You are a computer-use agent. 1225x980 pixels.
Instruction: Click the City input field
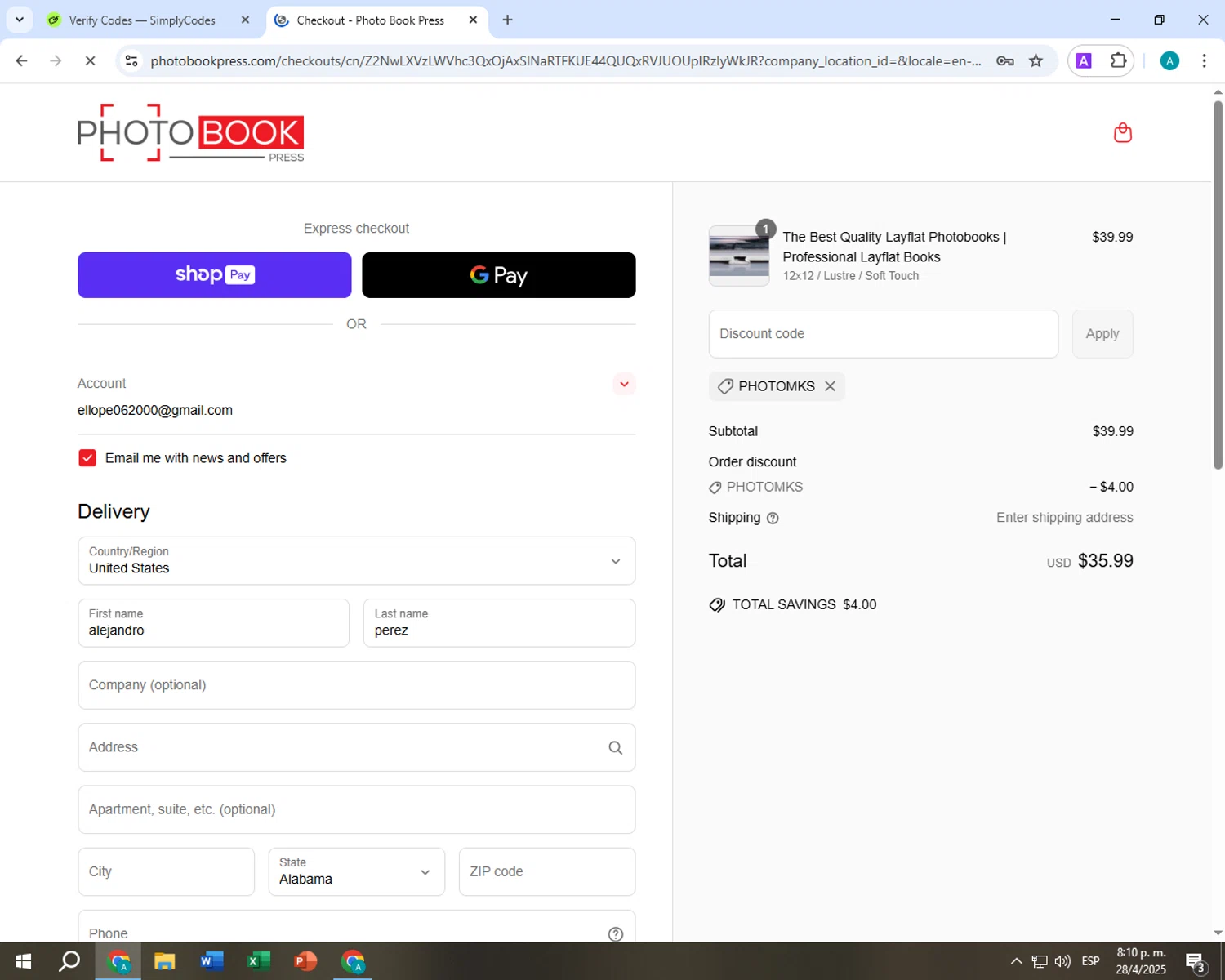click(x=167, y=871)
